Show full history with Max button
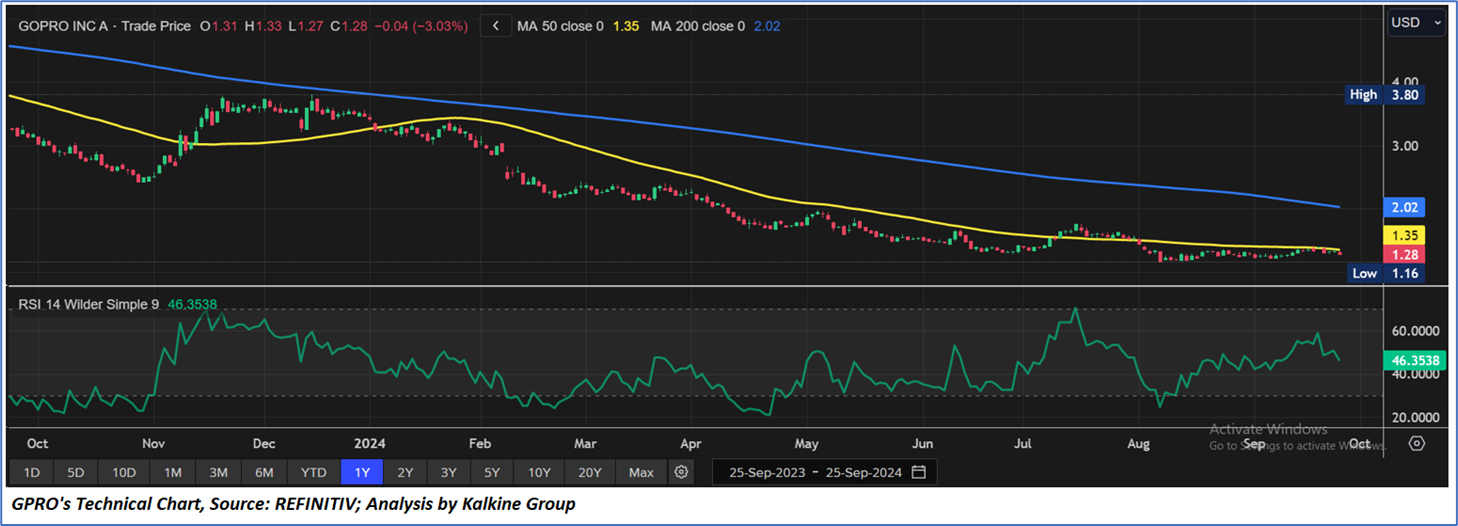The width and height of the screenshot is (1458, 526). coord(641,472)
